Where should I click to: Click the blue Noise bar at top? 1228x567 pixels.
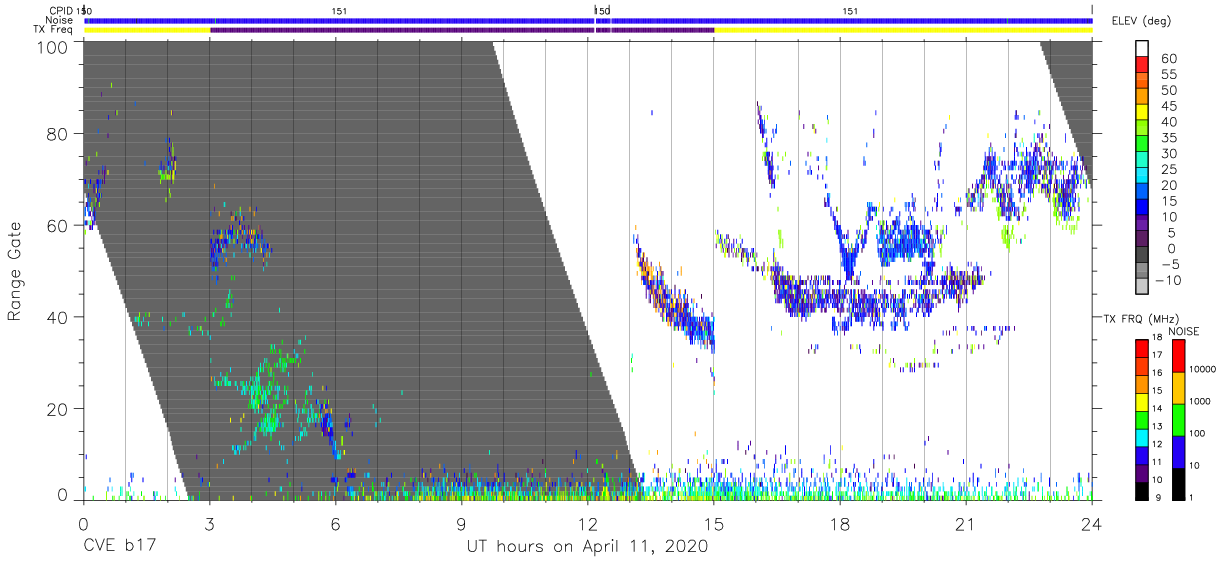(588, 20)
